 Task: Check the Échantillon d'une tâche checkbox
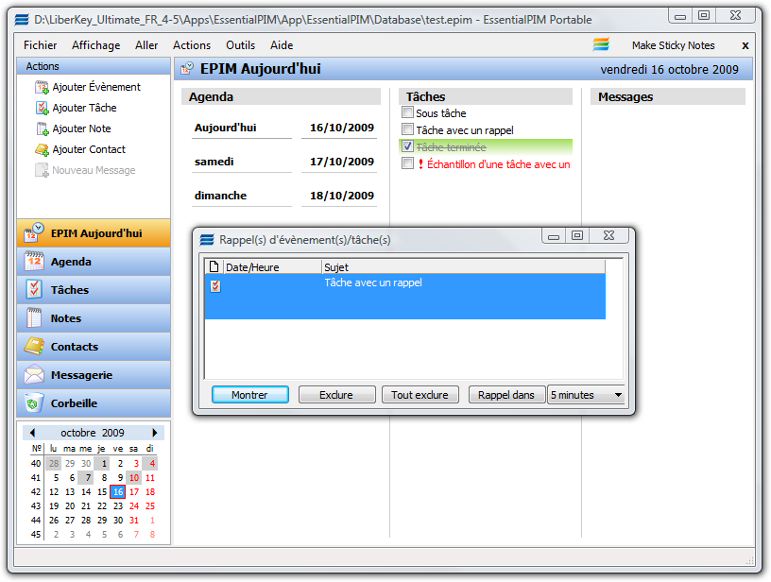[407, 163]
